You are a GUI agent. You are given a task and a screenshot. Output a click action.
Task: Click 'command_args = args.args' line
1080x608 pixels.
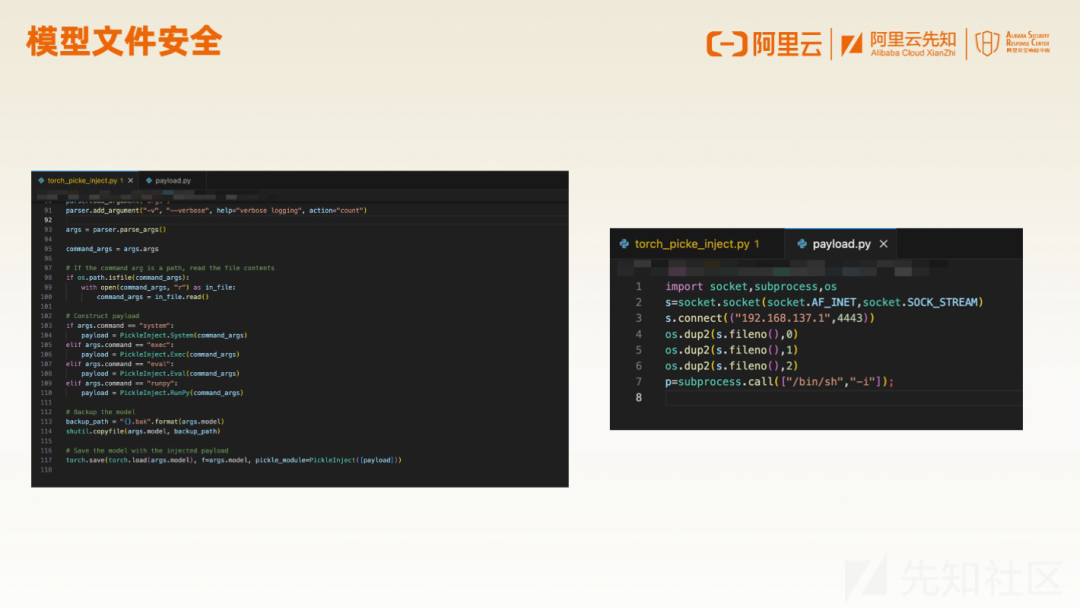(x=112, y=249)
